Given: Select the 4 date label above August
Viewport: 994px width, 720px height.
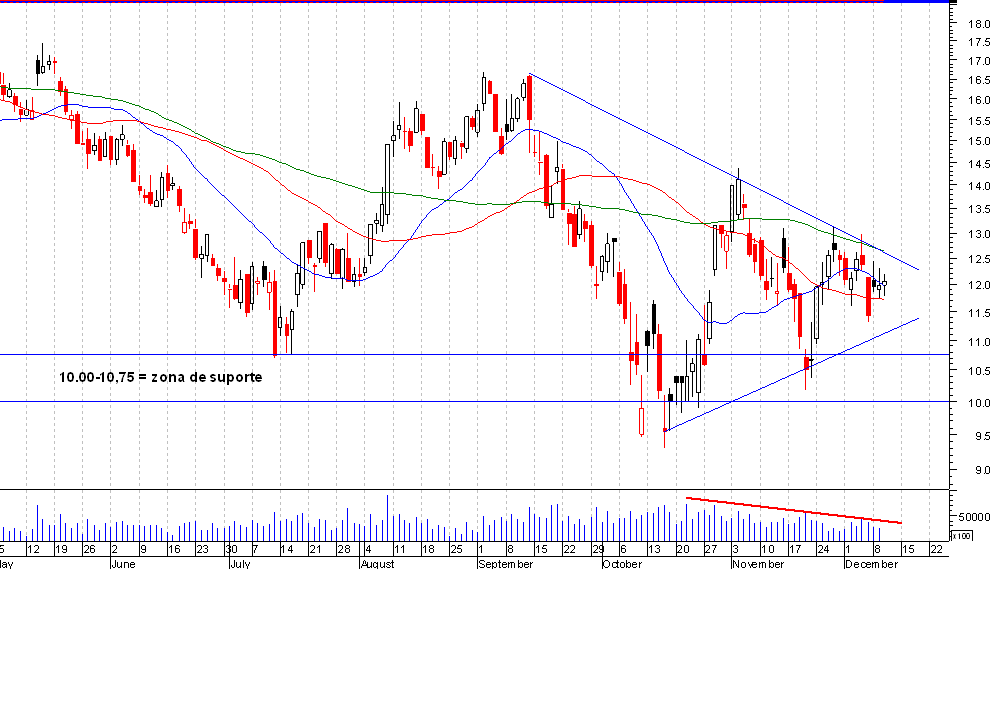Looking at the screenshot, I should click(x=369, y=550).
